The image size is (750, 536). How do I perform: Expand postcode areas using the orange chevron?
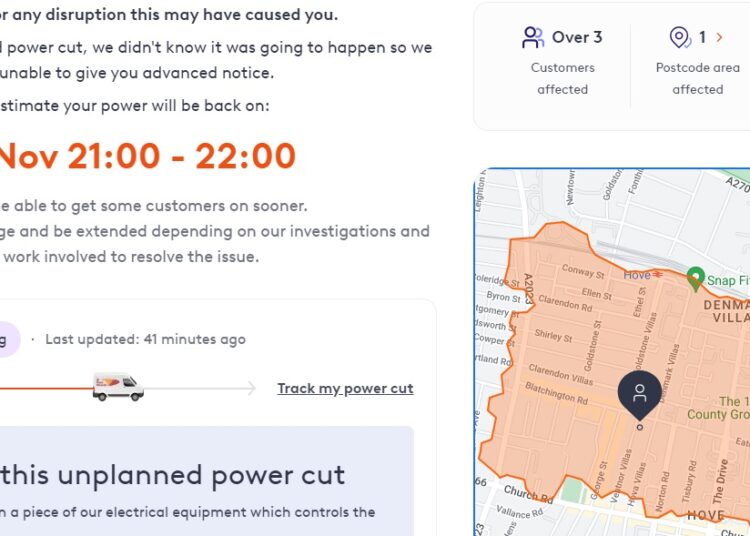click(x=719, y=38)
